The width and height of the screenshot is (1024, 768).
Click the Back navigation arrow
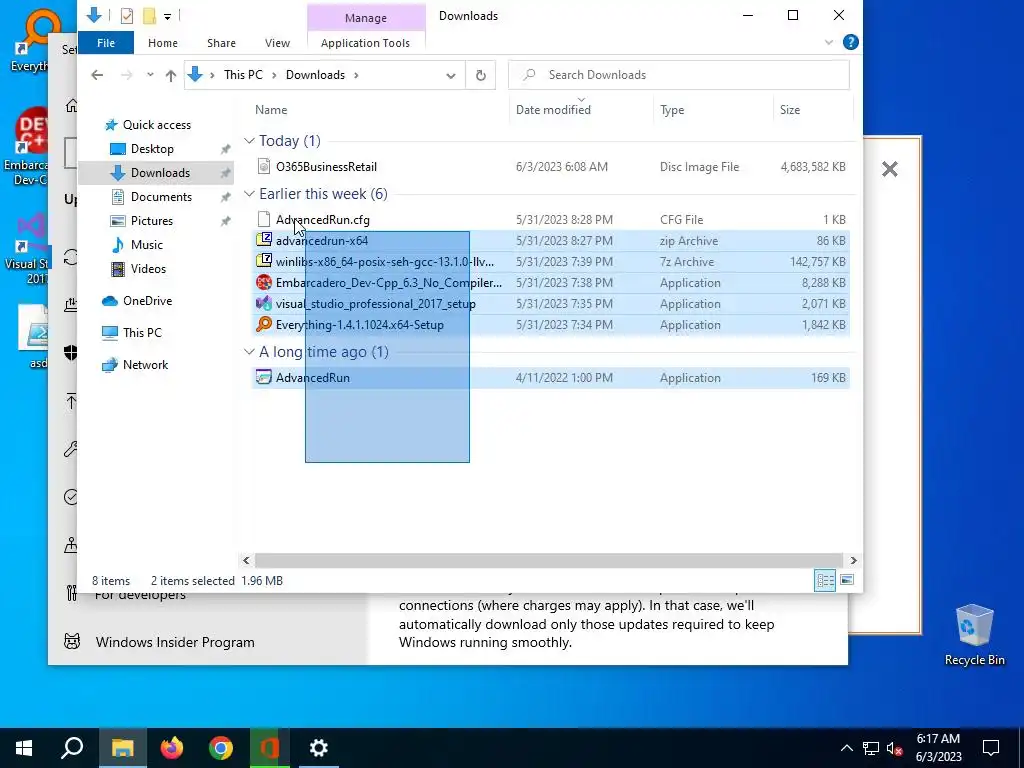97,75
